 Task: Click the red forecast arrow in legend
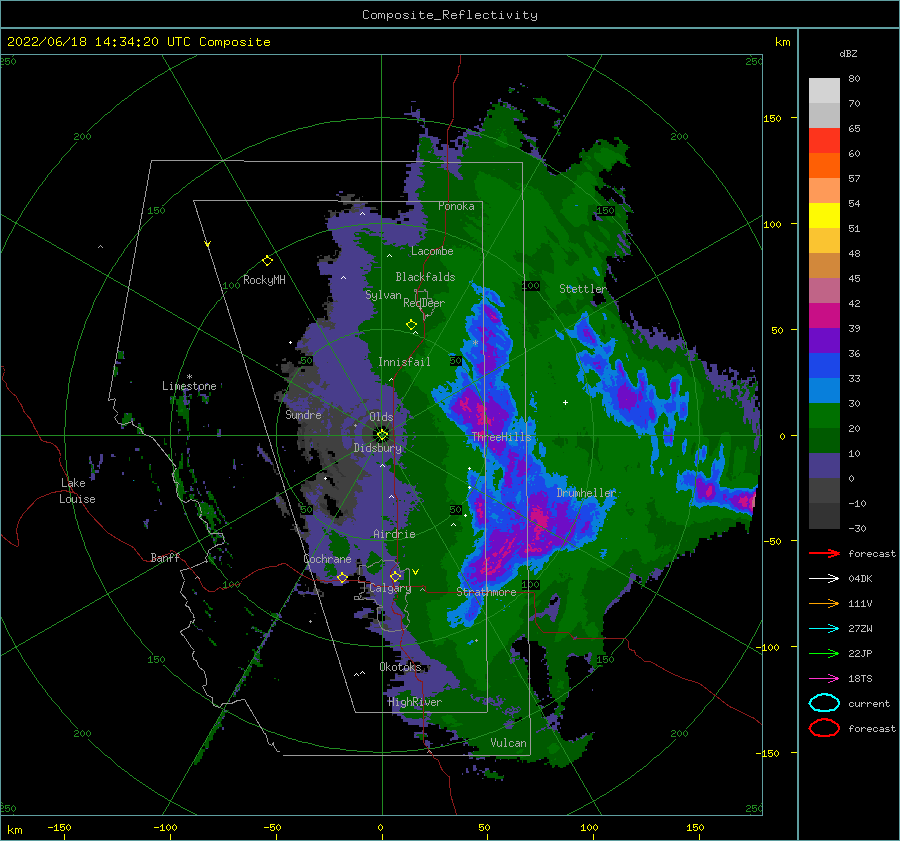824,553
